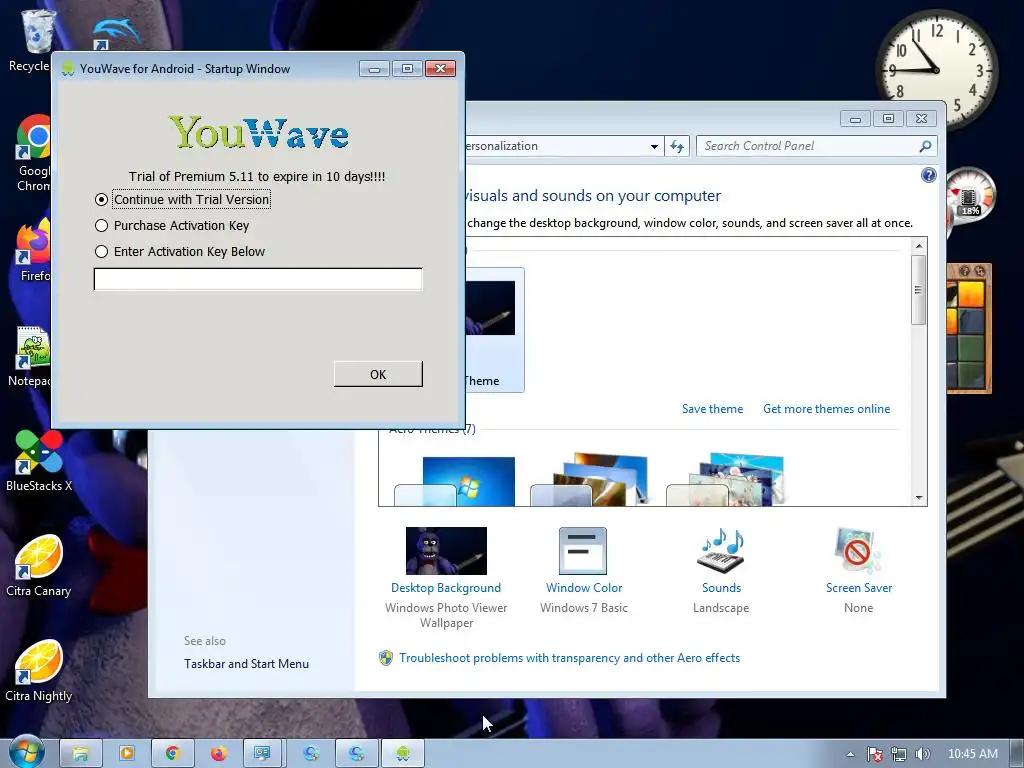Open Taskbar and Start Menu link
The image size is (1024, 768).
pyautogui.click(x=246, y=664)
